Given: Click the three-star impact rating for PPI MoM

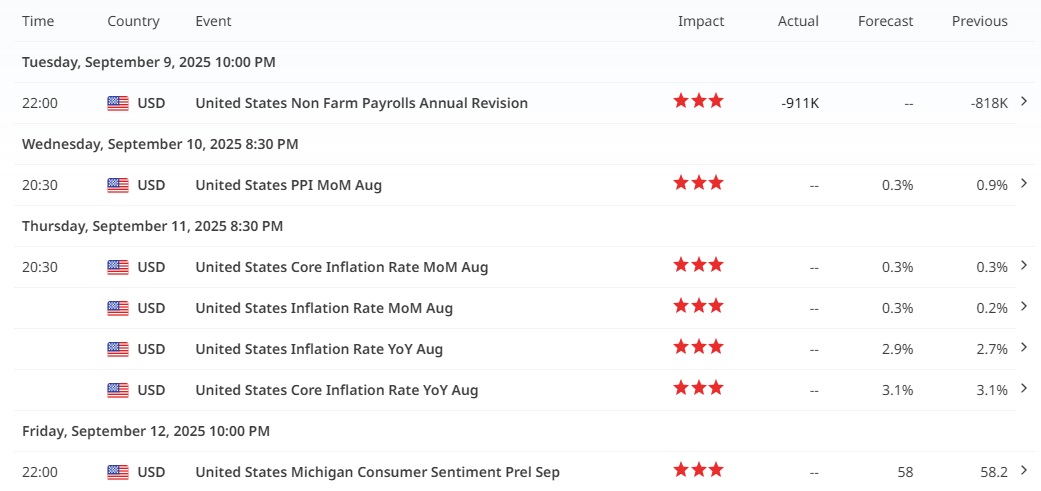Looking at the screenshot, I should click(698, 183).
